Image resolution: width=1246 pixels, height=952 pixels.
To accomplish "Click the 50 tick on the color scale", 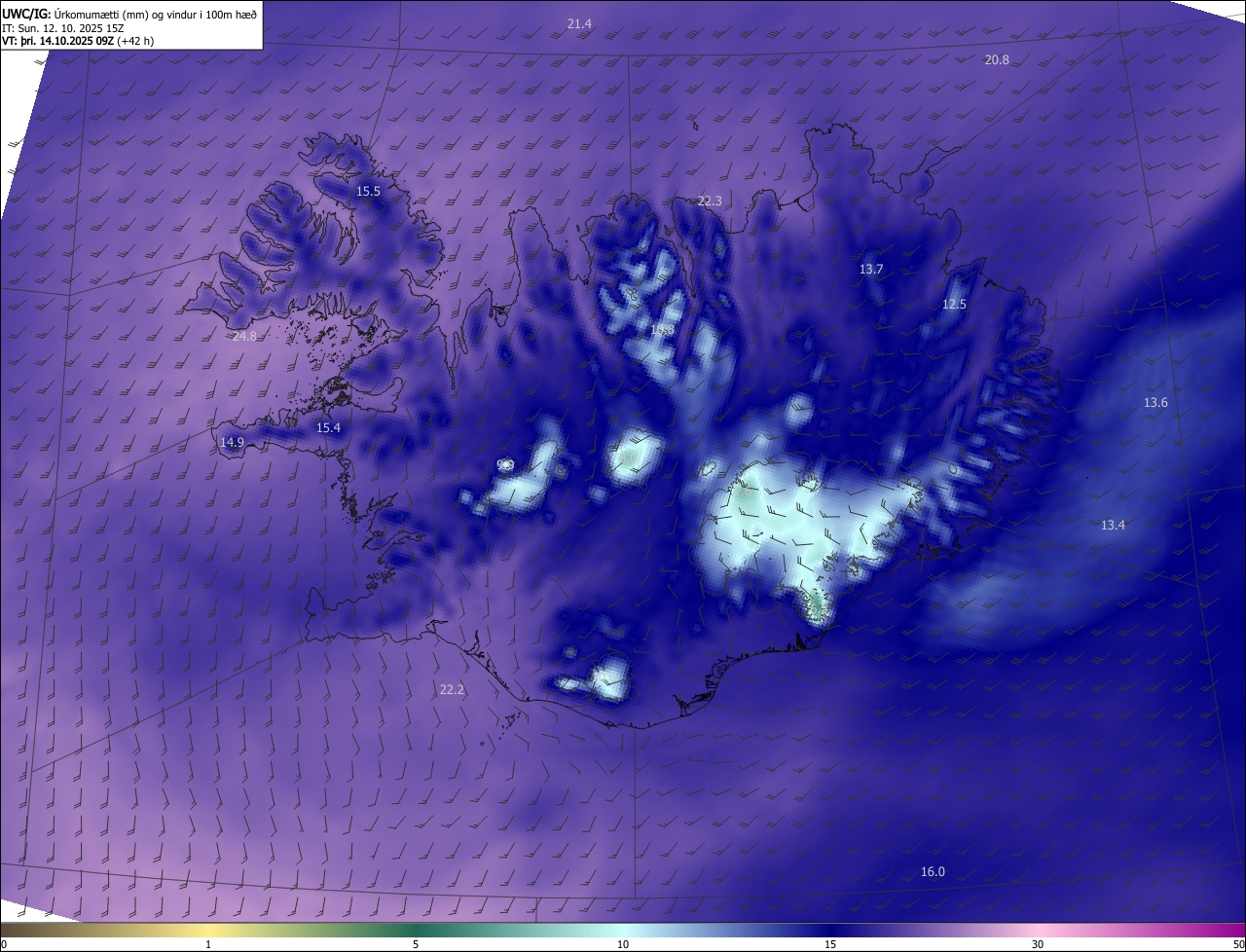I will click(1238, 944).
